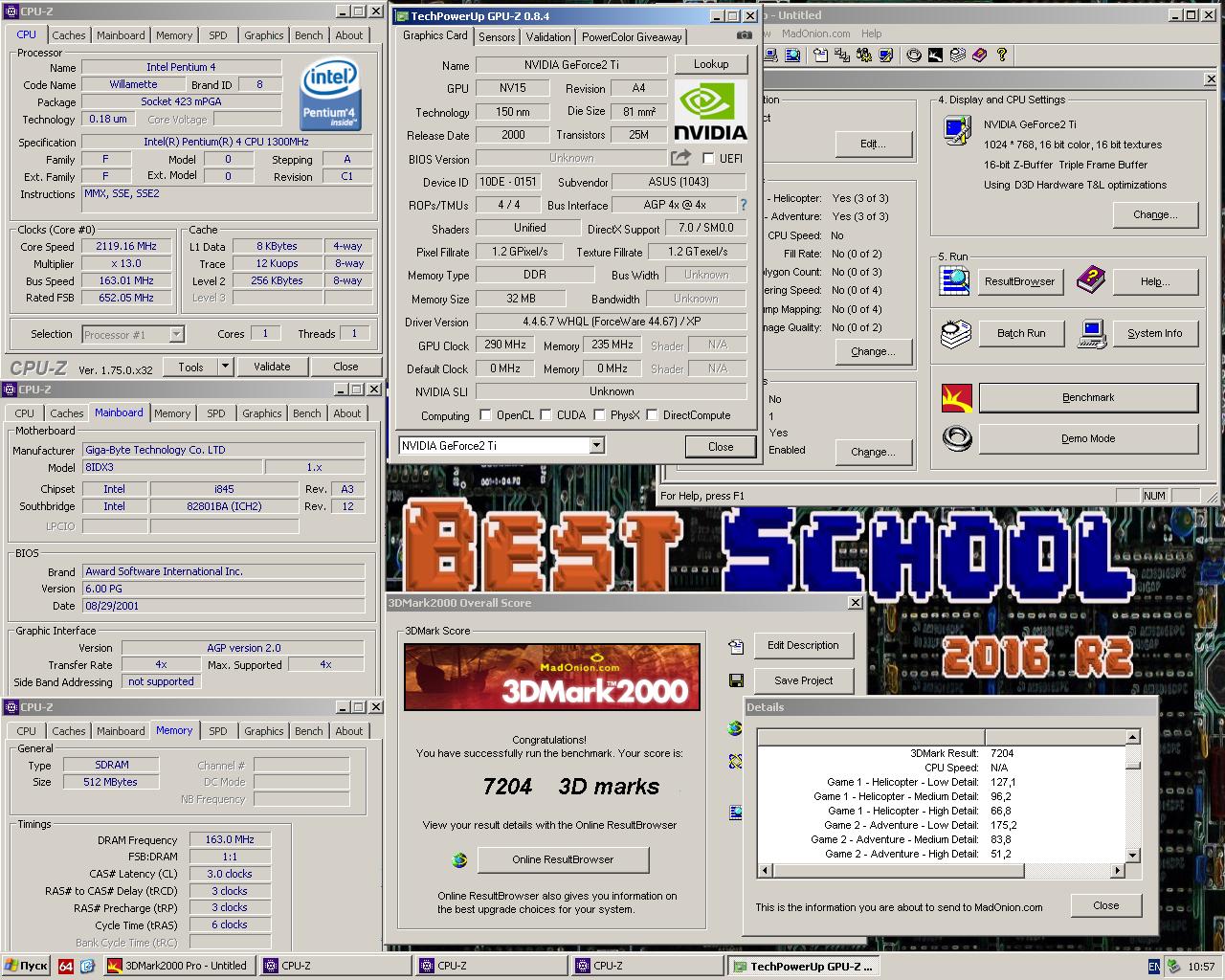This screenshot has width=1225, height=980.
Task: Click the Details list vertical scrollbar up arrow
Action: (1133, 737)
